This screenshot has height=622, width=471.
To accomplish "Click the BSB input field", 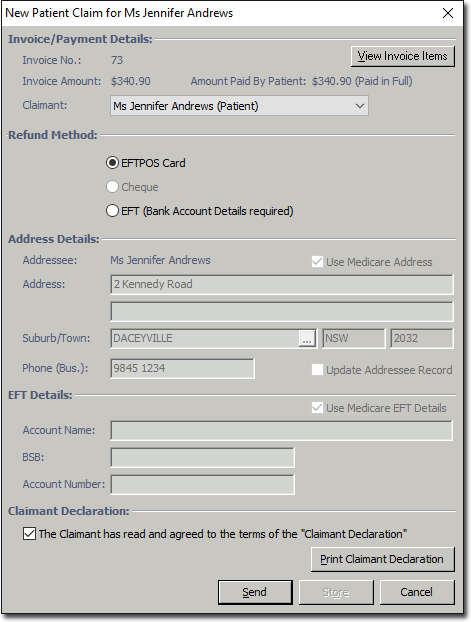I will (202, 457).
